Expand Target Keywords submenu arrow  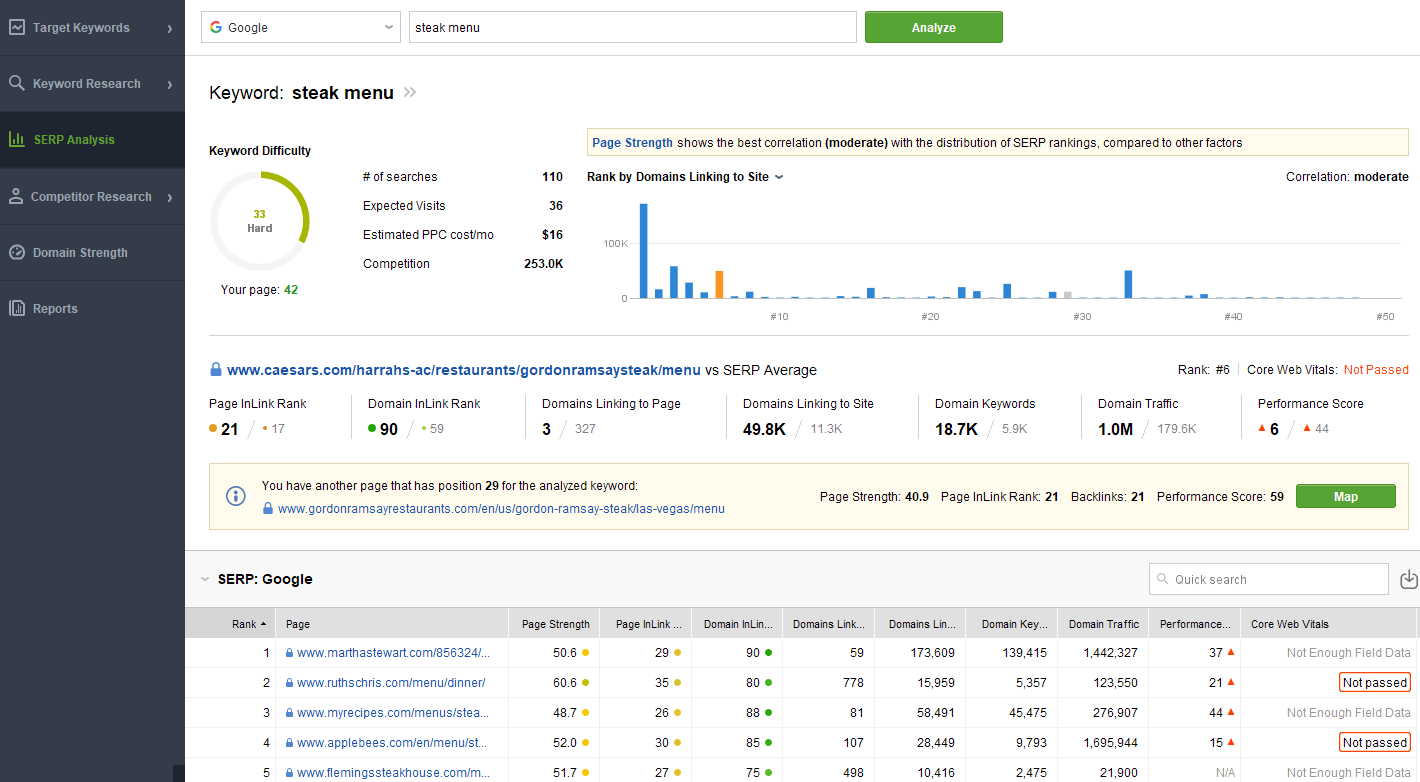click(x=170, y=29)
